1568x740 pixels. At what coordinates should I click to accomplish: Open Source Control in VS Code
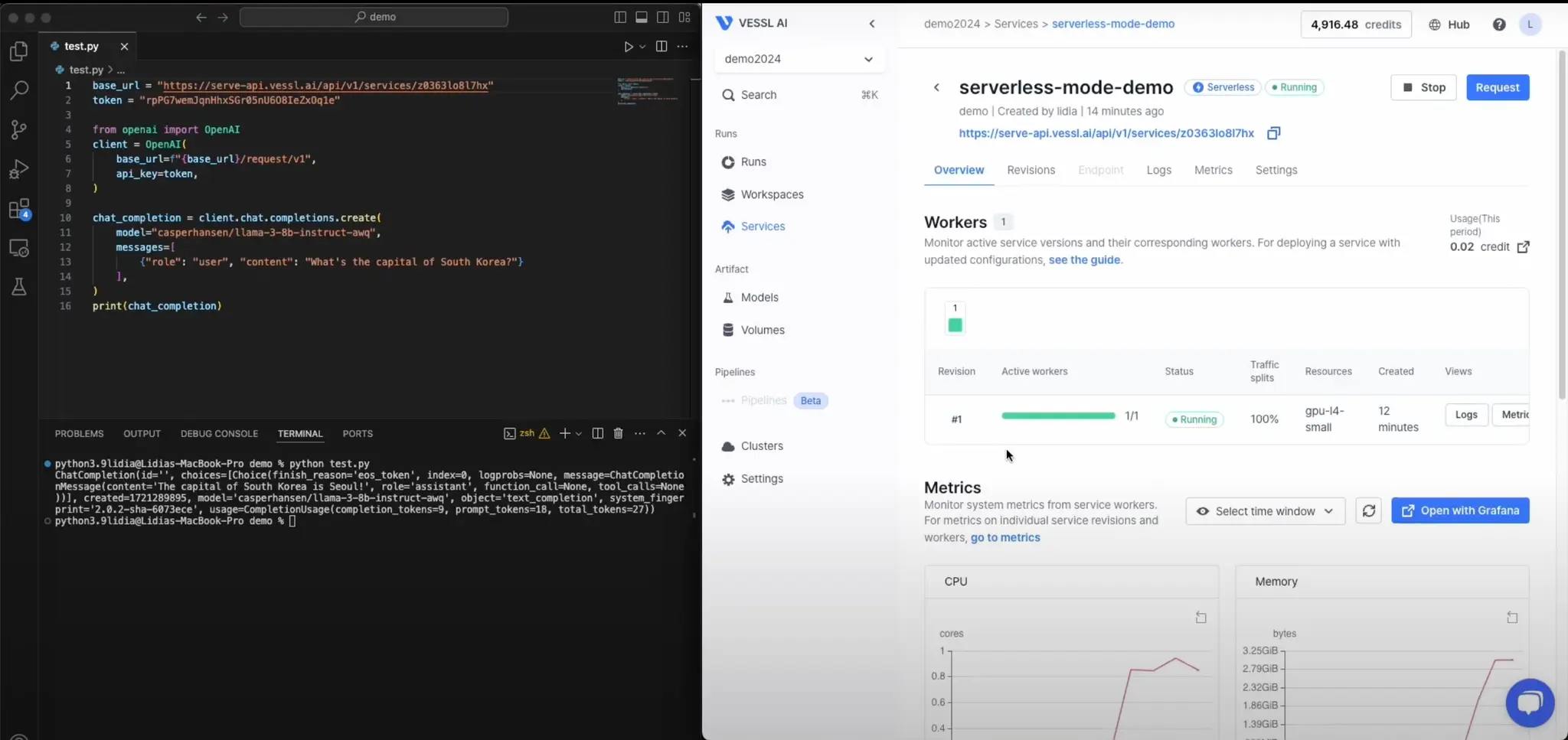(19, 129)
